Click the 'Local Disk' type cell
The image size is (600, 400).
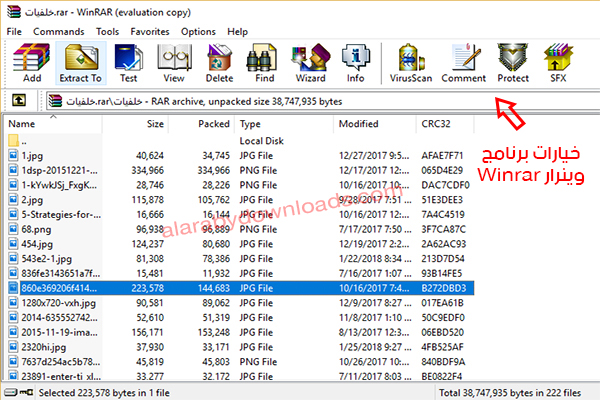(261, 141)
